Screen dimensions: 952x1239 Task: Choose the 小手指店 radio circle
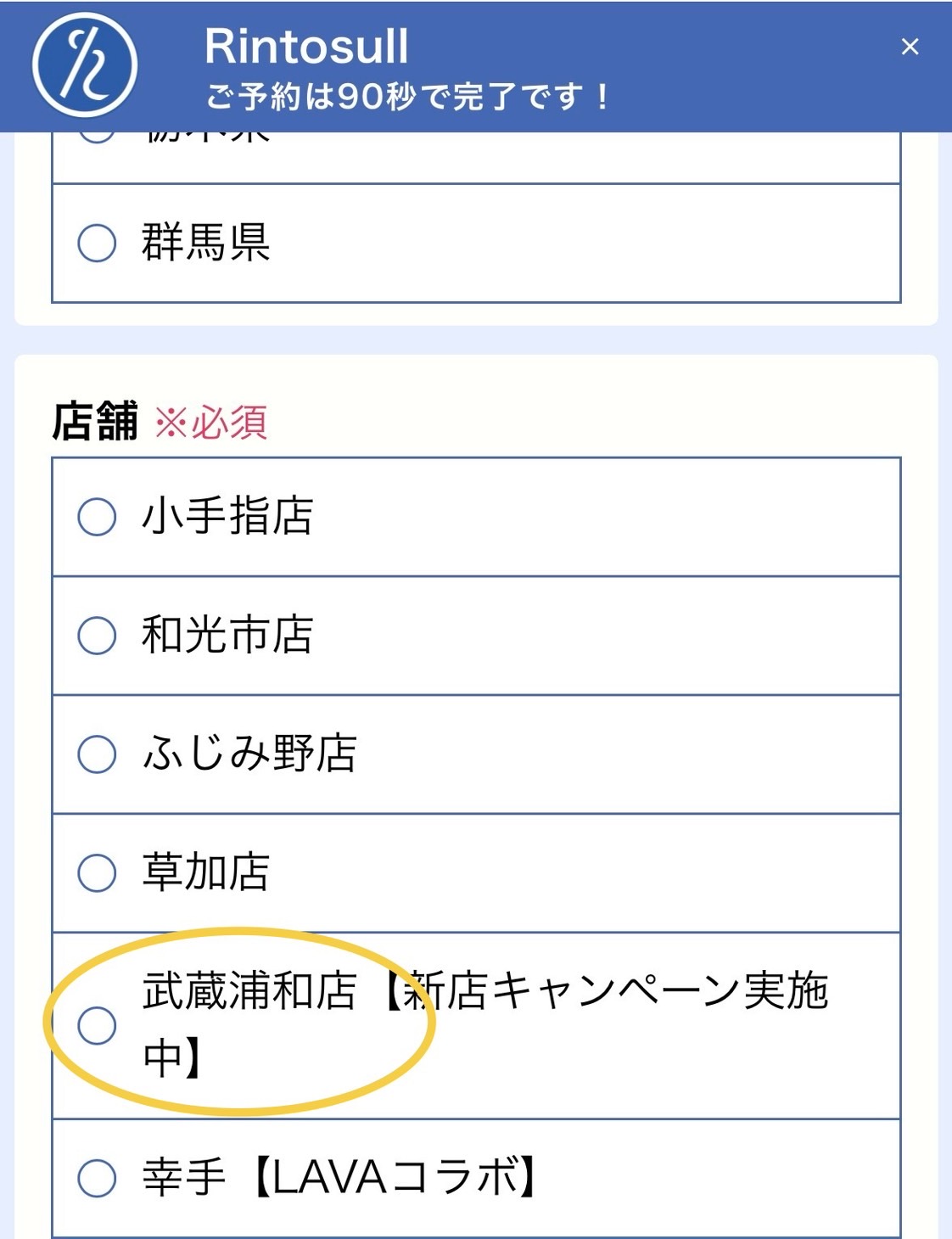[97, 517]
